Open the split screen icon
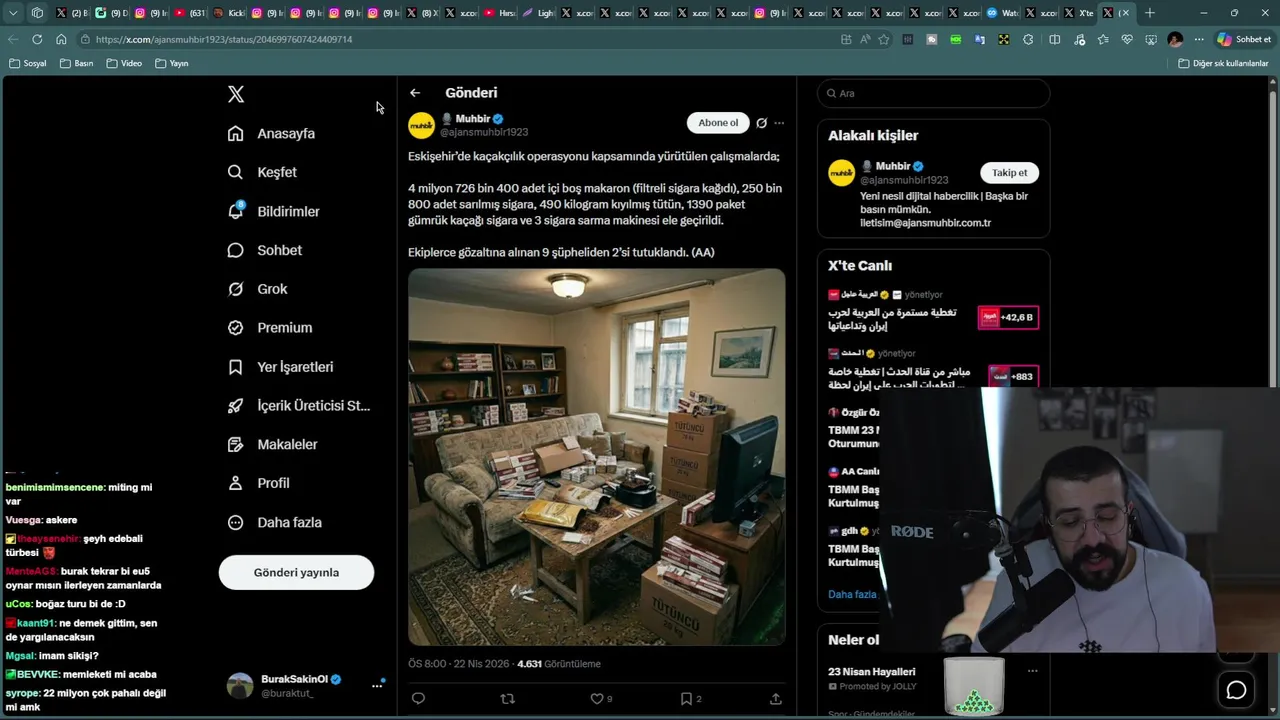The image size is (1280, 720). point(1054,39)
